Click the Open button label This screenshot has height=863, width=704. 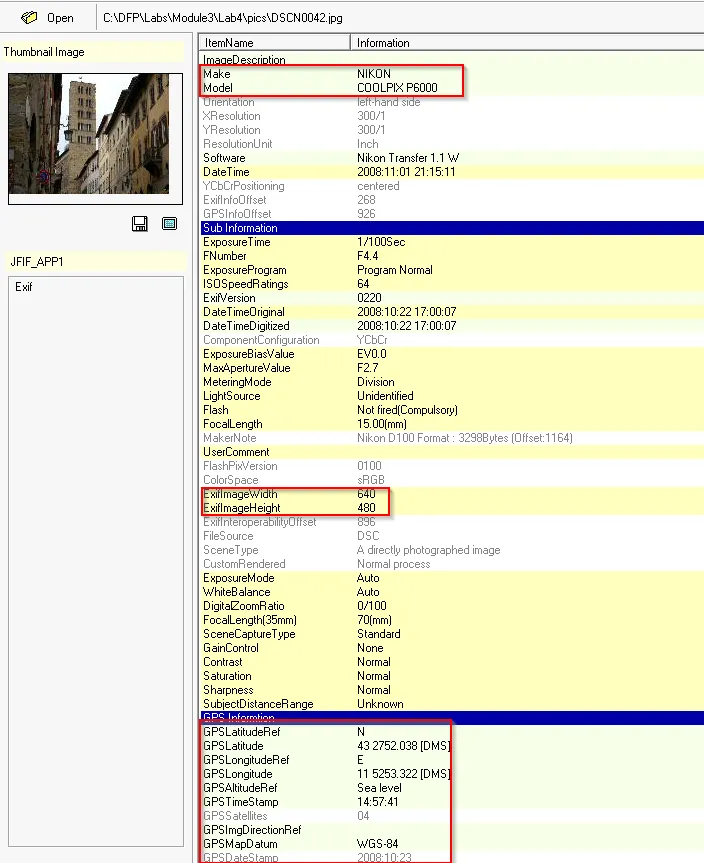[60, 18]
